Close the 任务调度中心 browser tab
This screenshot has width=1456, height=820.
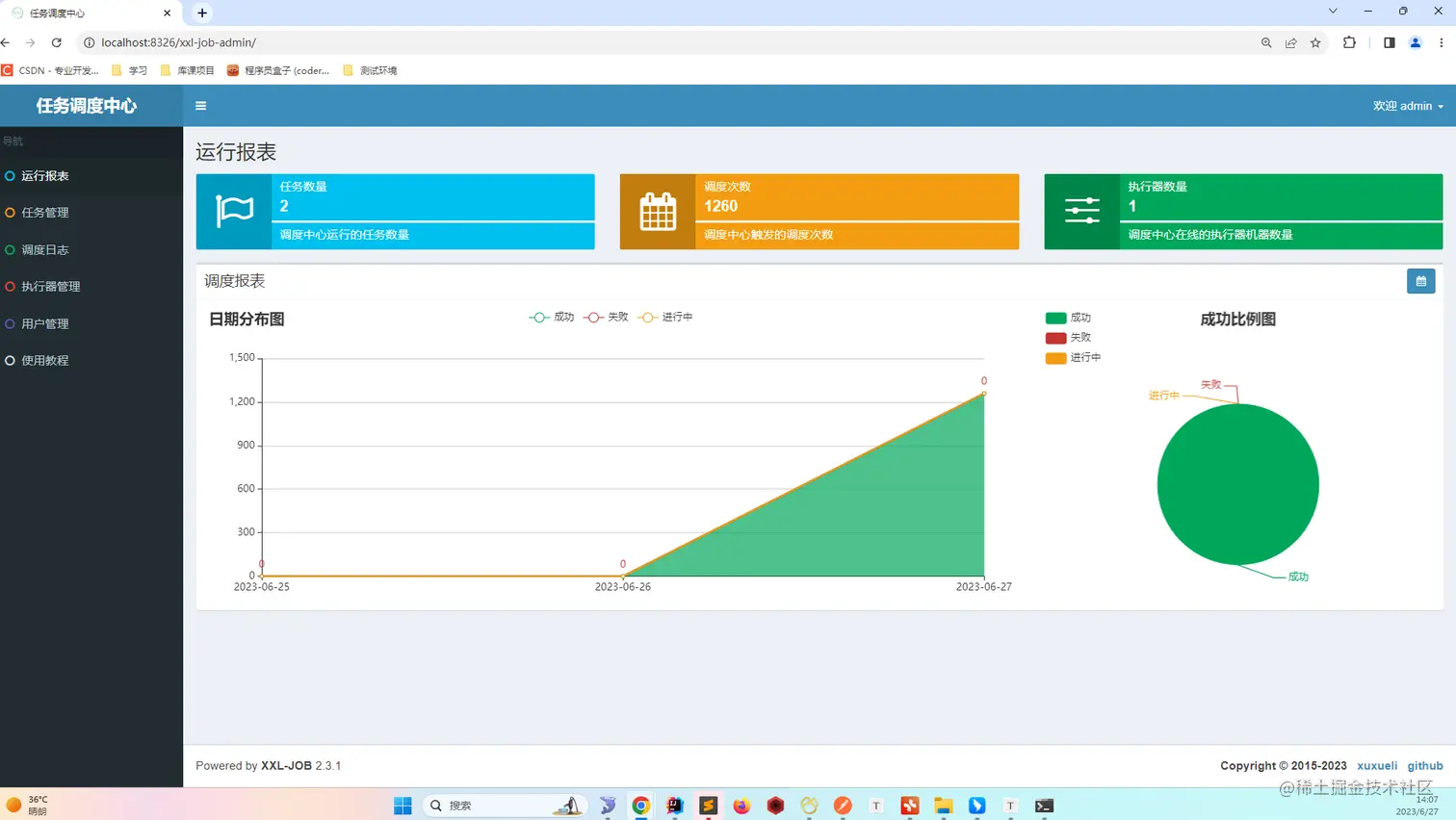pyautogui.click(x=168, y=13)
